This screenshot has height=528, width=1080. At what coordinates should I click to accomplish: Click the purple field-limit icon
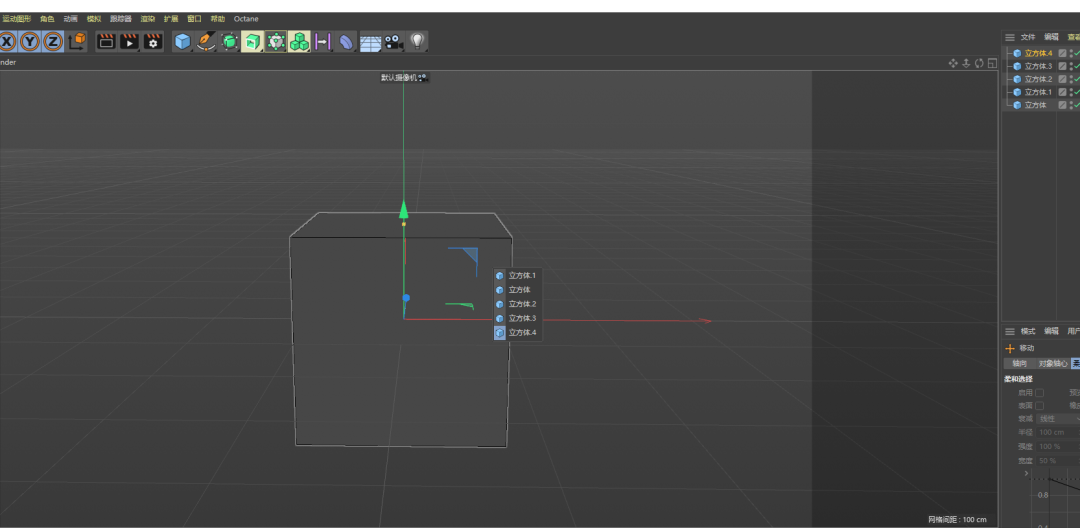[322, 42]
